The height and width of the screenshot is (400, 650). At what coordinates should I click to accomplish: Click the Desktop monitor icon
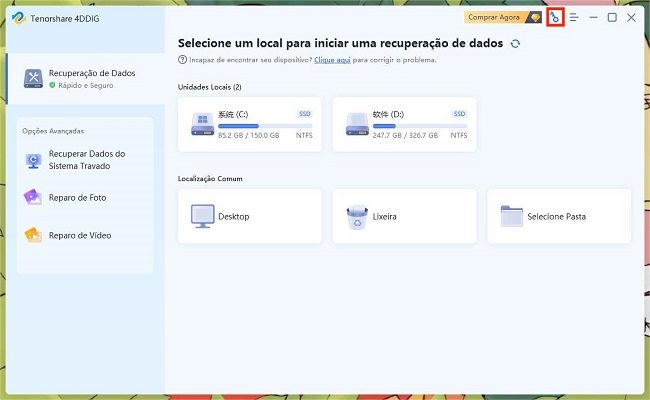pos(202,216)
